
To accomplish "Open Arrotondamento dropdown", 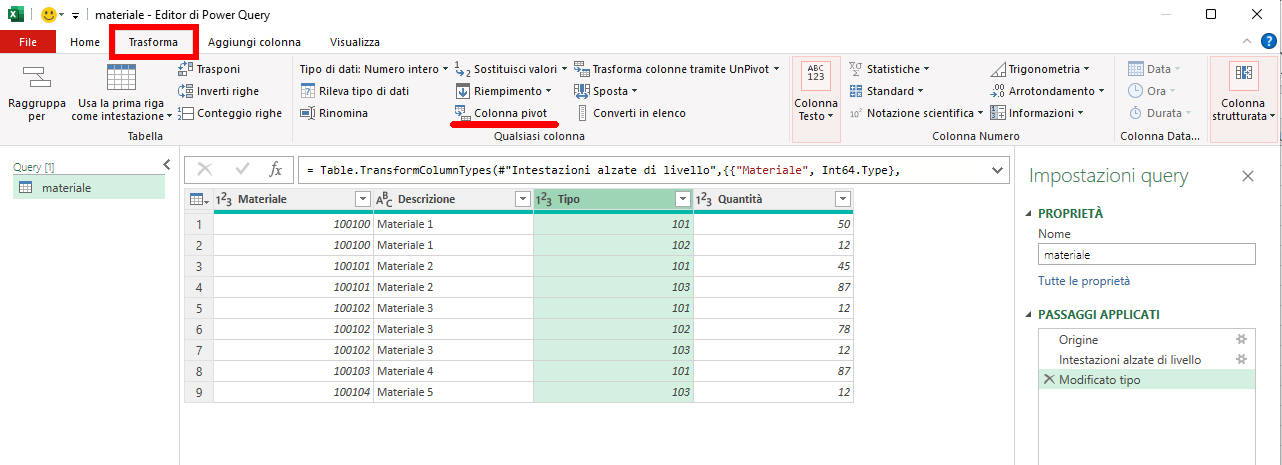I will pos(1048,91).
